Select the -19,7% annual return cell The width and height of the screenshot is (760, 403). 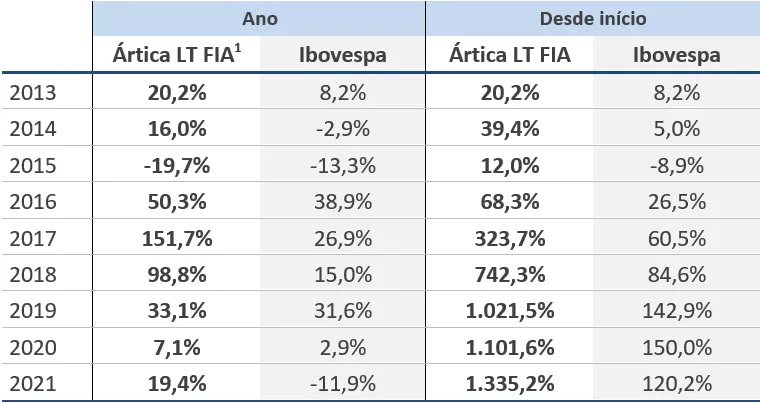pyautogui.click(x=176, y=166)
